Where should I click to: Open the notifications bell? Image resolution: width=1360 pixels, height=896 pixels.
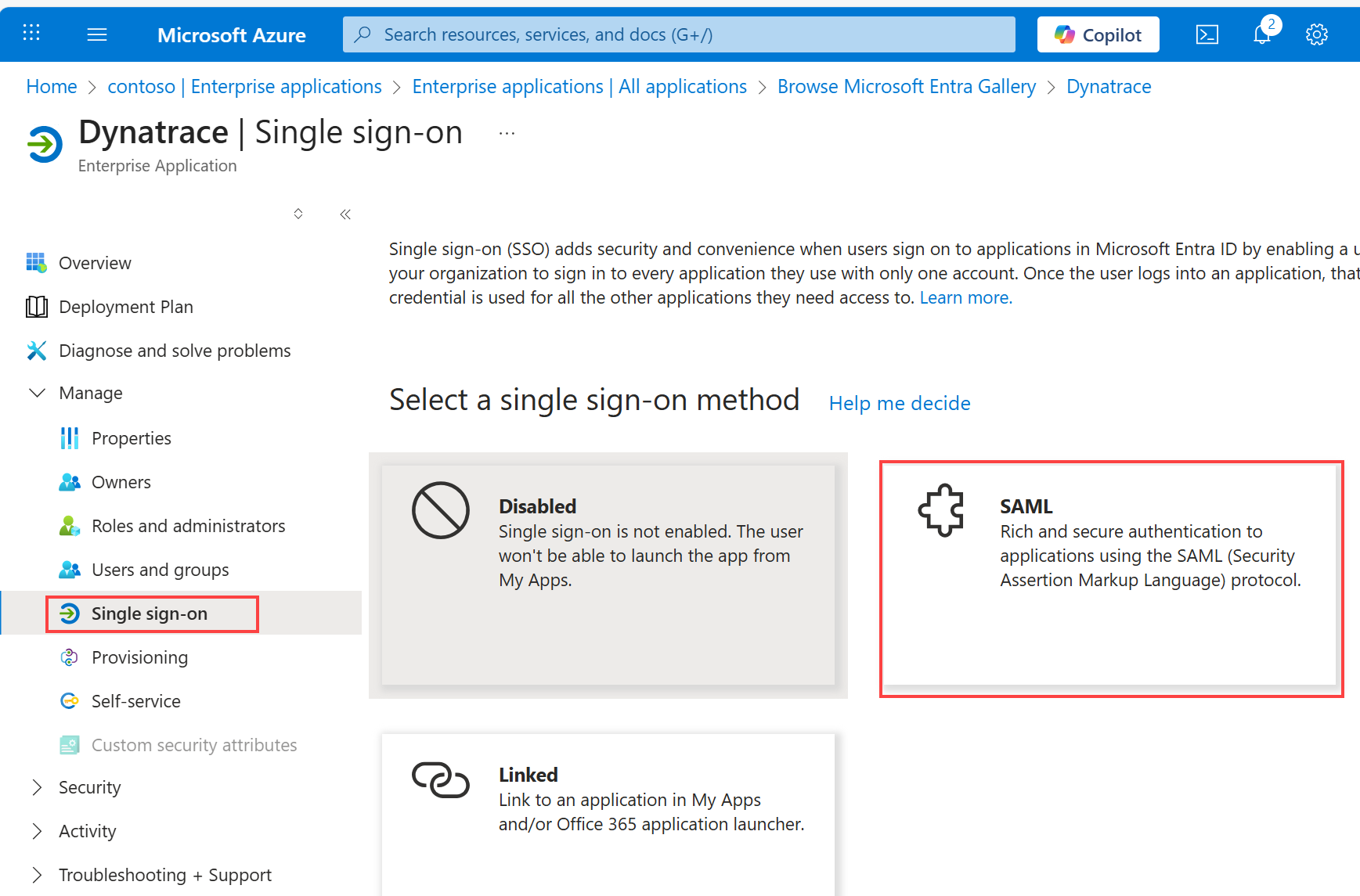click(1262, 34)
